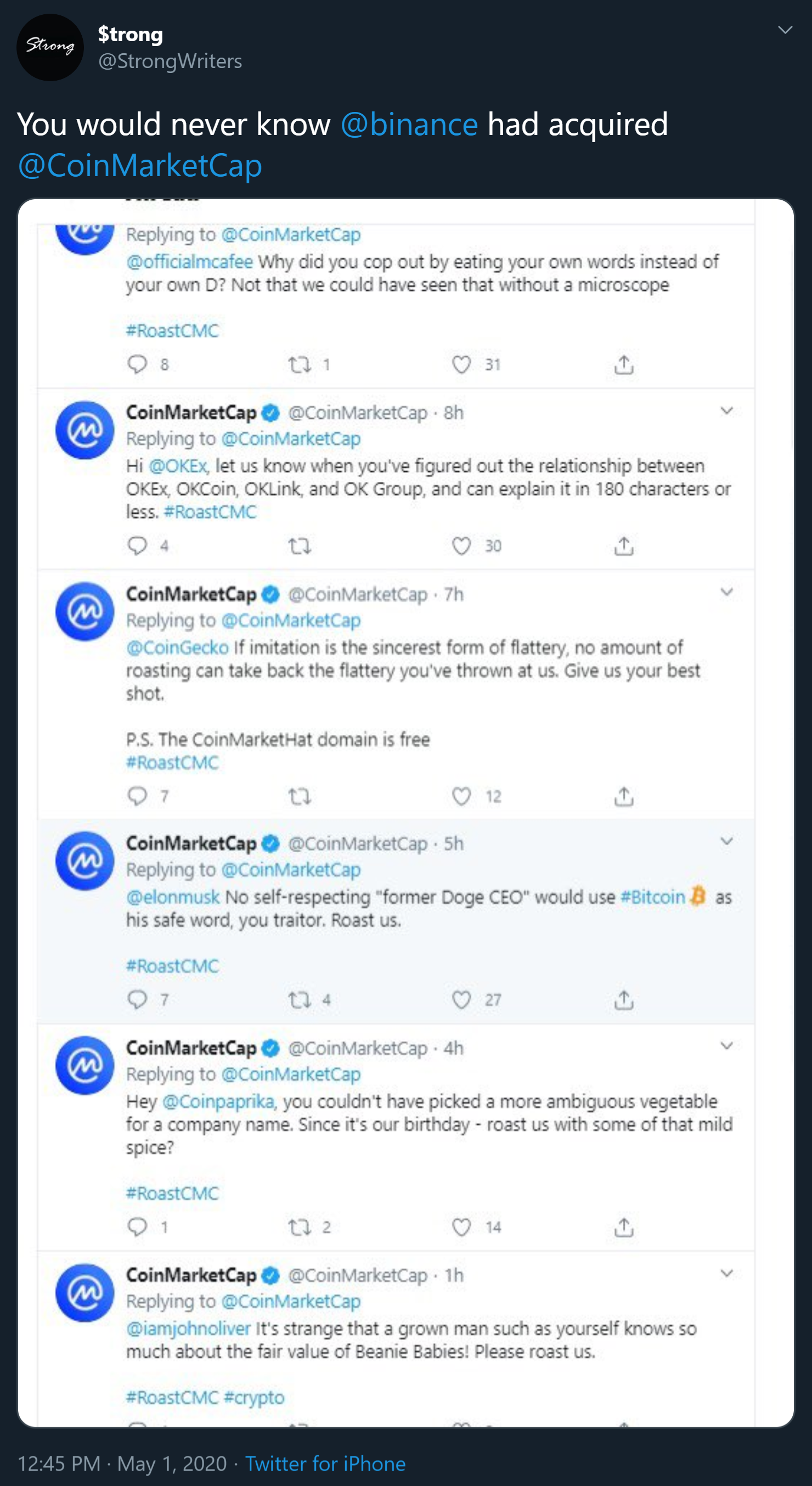Retweet the OKEx roast tweet
This screenshot has width=812, height=1486.
(302, 545)
